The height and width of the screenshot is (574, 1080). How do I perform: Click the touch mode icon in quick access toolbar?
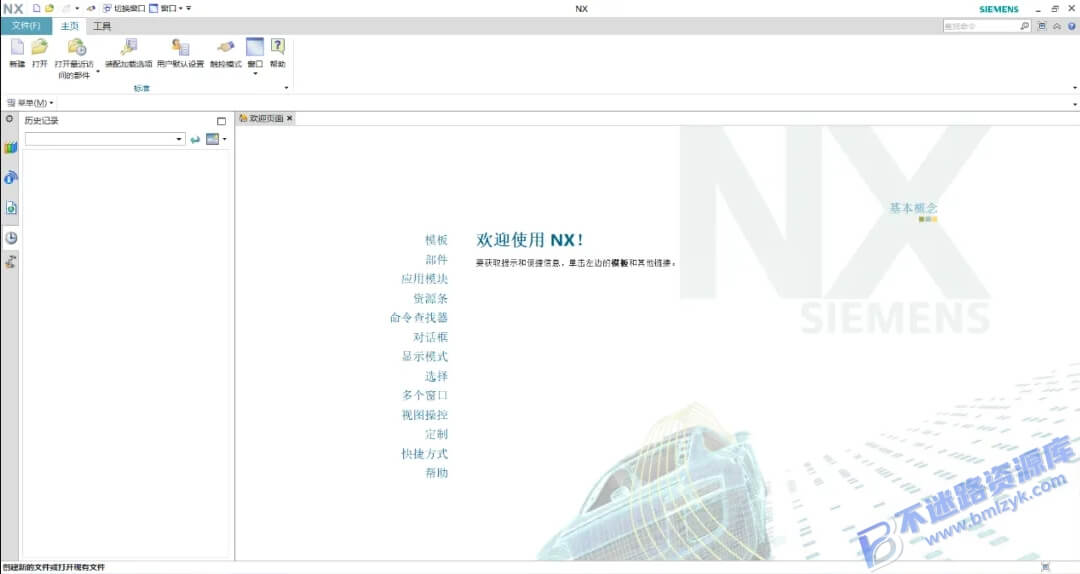[91, 8]
